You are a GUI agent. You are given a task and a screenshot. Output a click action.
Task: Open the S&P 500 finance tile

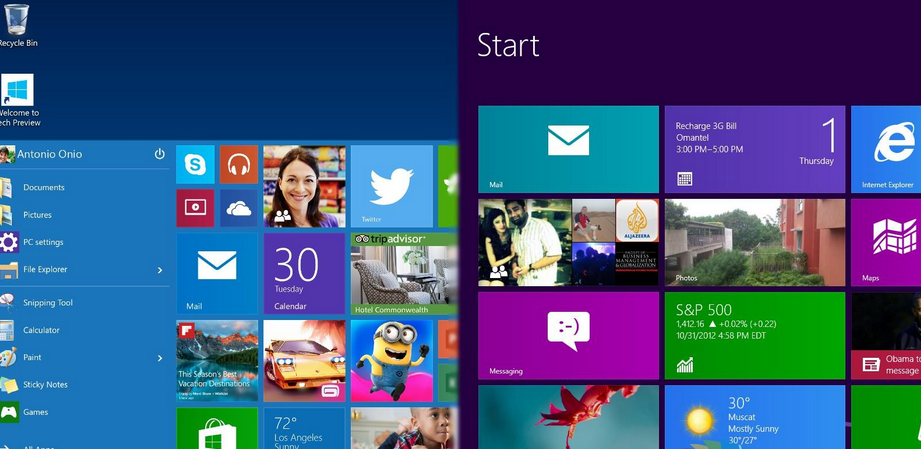tap(755, 336)
